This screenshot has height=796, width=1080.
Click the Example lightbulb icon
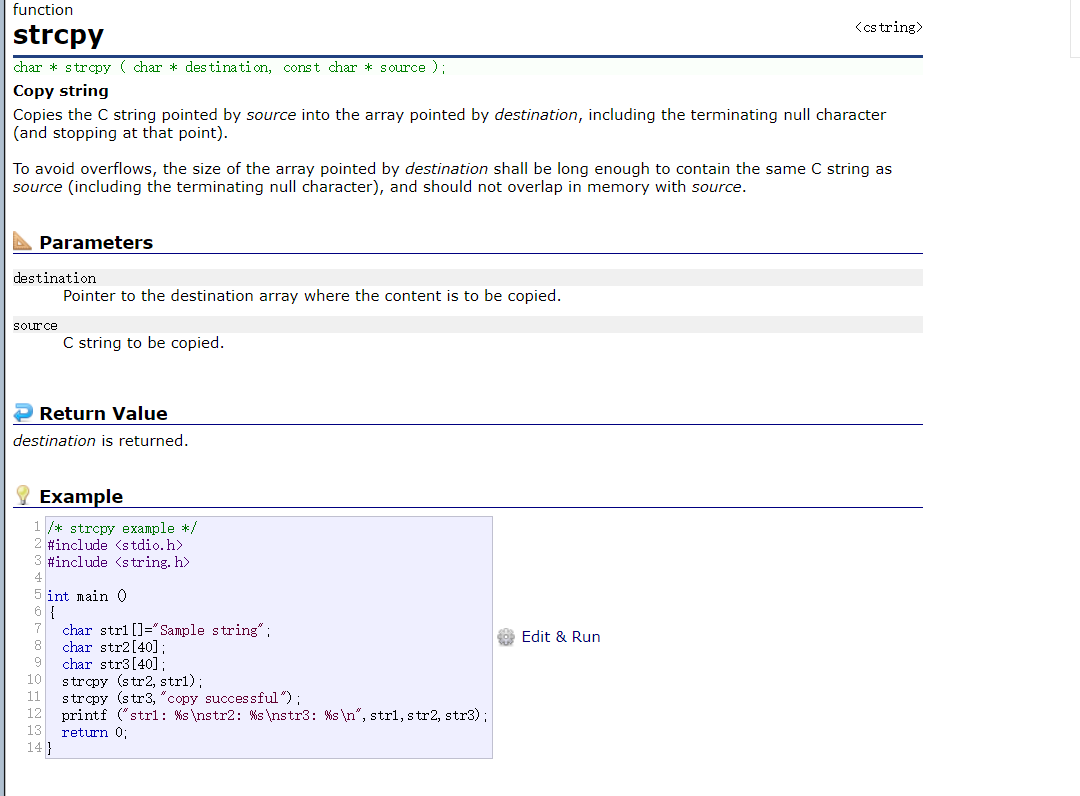point(23,495)
